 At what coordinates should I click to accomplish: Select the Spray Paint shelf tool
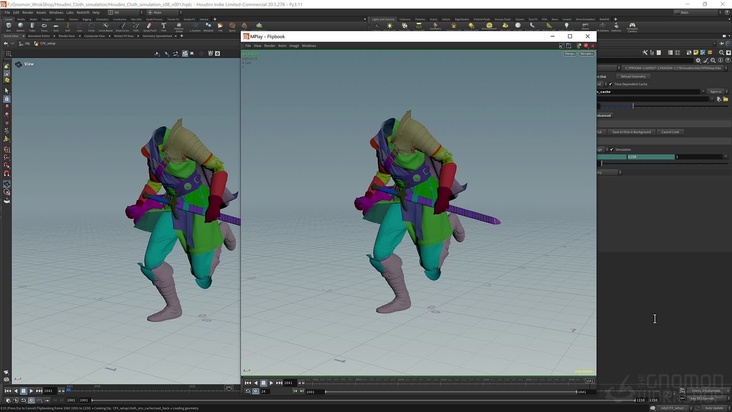pos(150,27)
